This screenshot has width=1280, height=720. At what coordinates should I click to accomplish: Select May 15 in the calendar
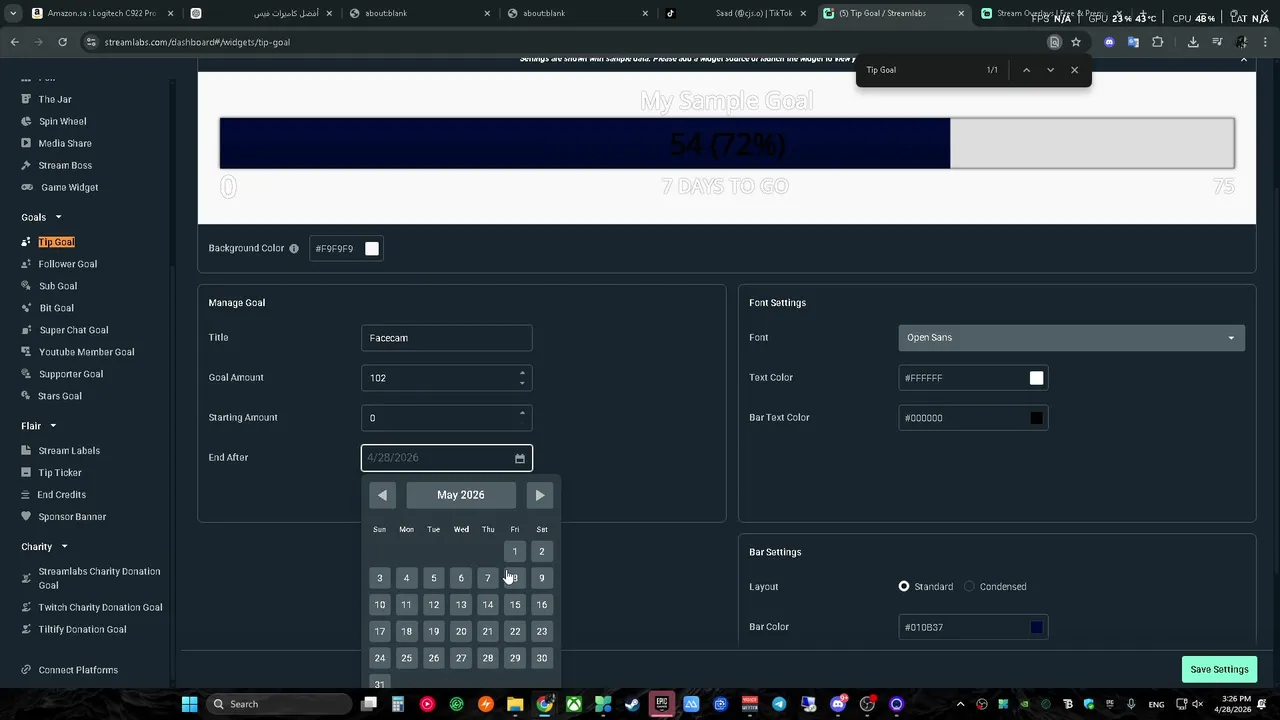[515, 605]
